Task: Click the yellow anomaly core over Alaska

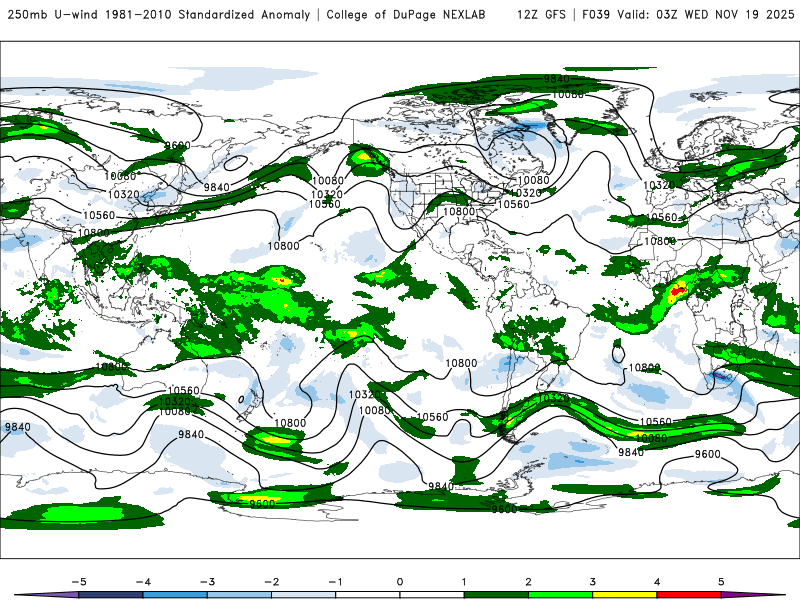Action: pos(364,155)
